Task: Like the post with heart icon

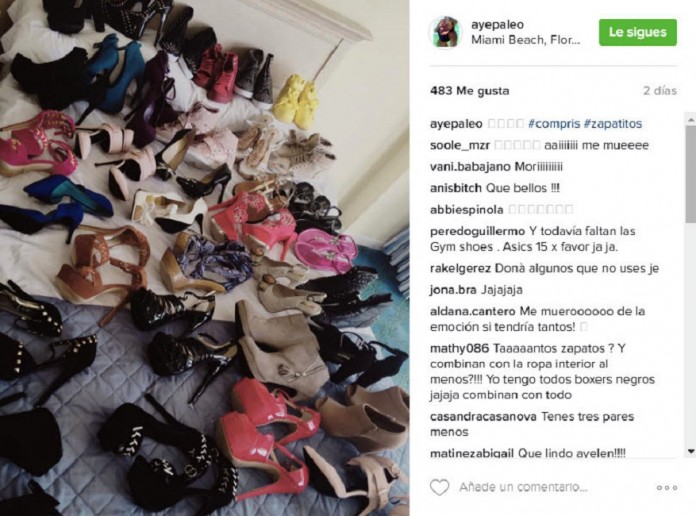Action: point(439,487)
